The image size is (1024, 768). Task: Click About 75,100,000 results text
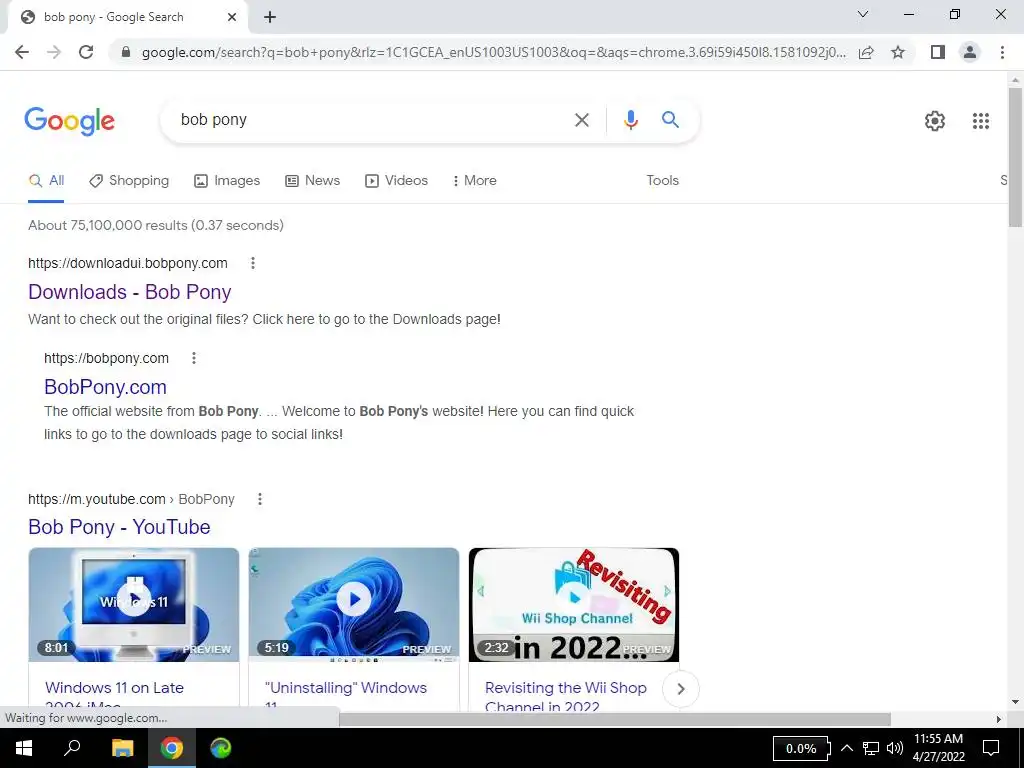click(155, 225)
